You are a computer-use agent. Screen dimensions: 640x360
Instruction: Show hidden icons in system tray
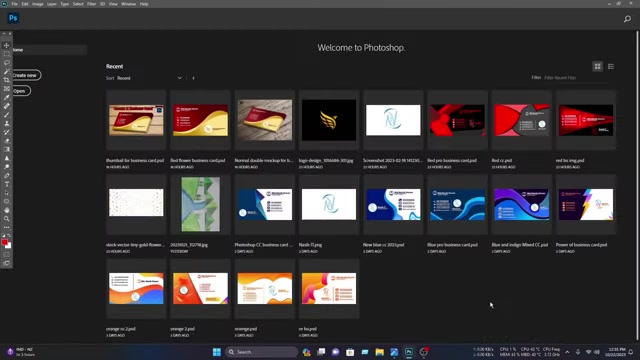pyautogui.click(x=567, y=352)
